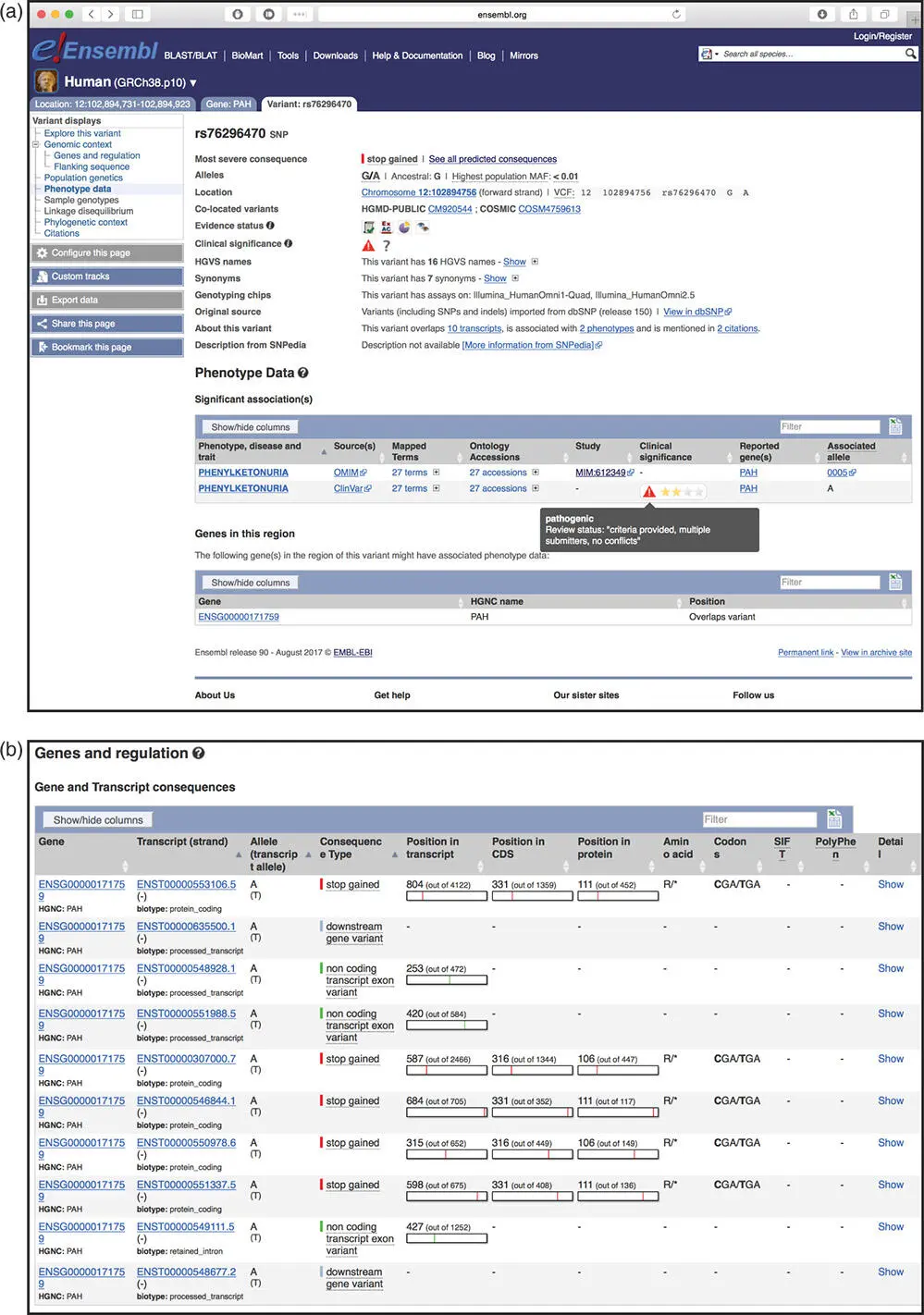
Task: Toggle columns in Significant associations table
Action: point(250,427)
